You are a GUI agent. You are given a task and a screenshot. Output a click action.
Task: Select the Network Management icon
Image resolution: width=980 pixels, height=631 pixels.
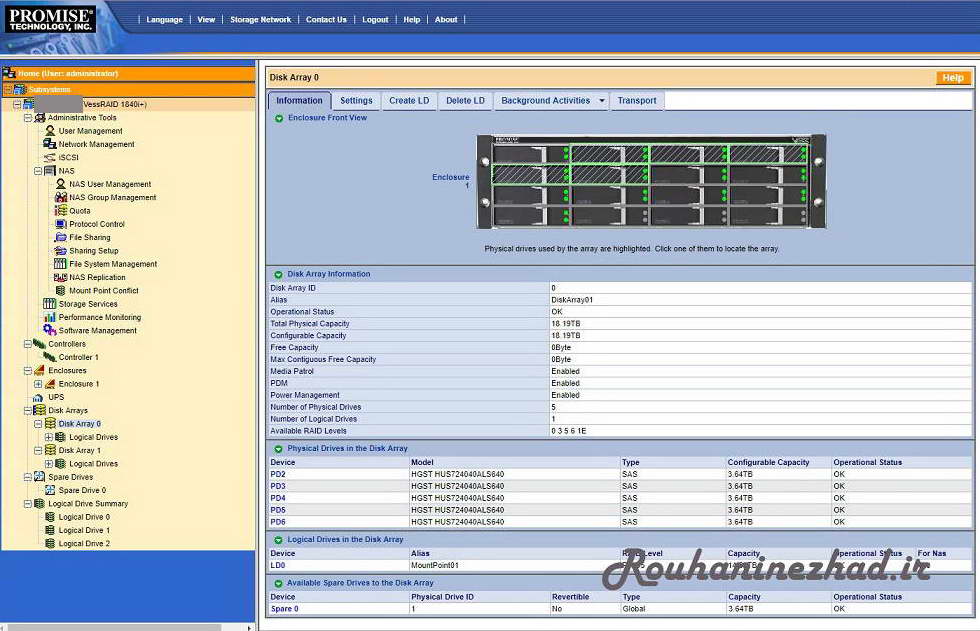pyautogui.click(x=49, y=144)
